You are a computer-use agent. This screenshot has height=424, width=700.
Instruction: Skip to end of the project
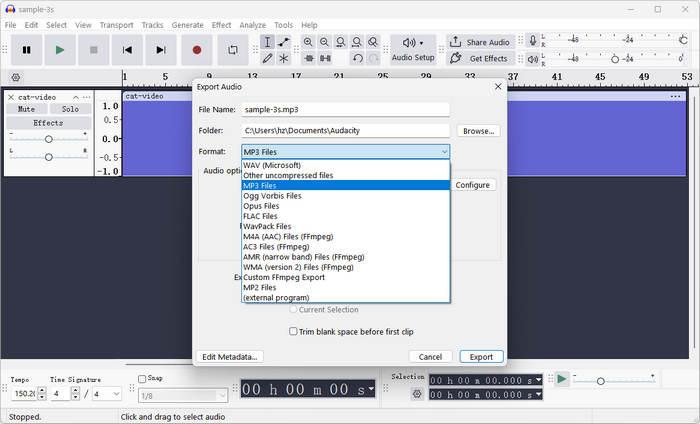161,50
